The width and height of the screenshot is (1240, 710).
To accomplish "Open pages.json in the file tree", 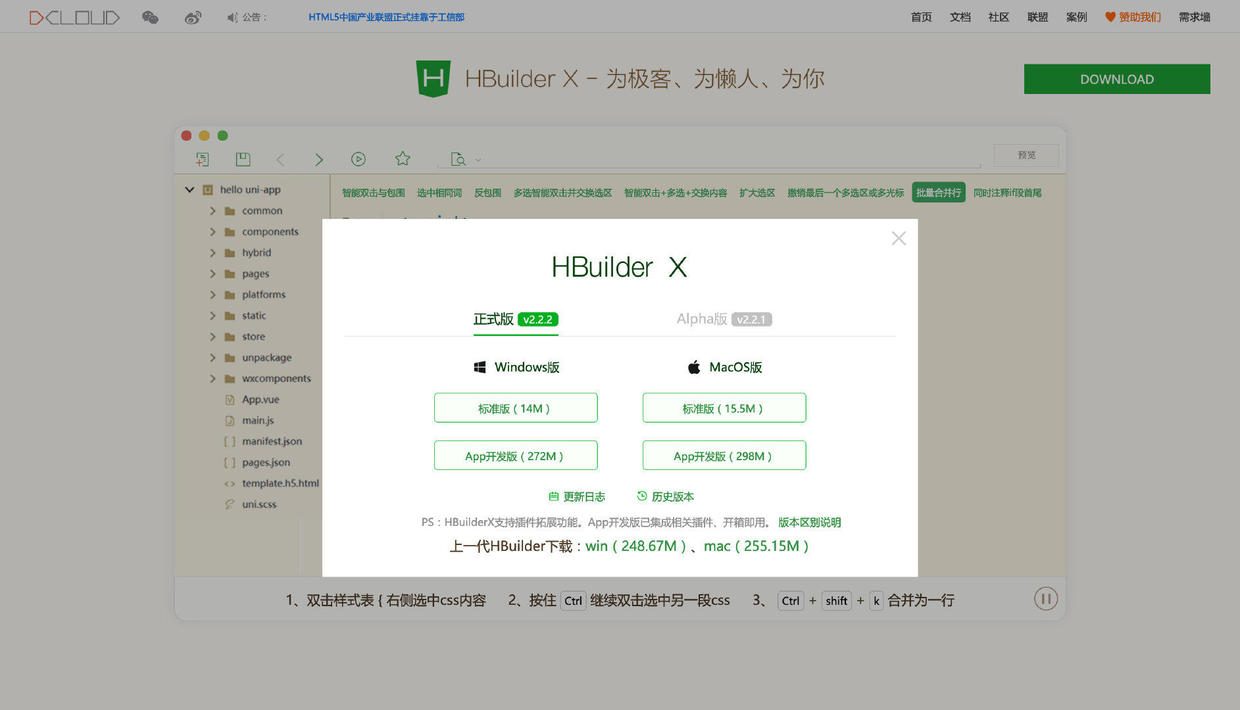I will pyautogui.click(x=266, y=462).
